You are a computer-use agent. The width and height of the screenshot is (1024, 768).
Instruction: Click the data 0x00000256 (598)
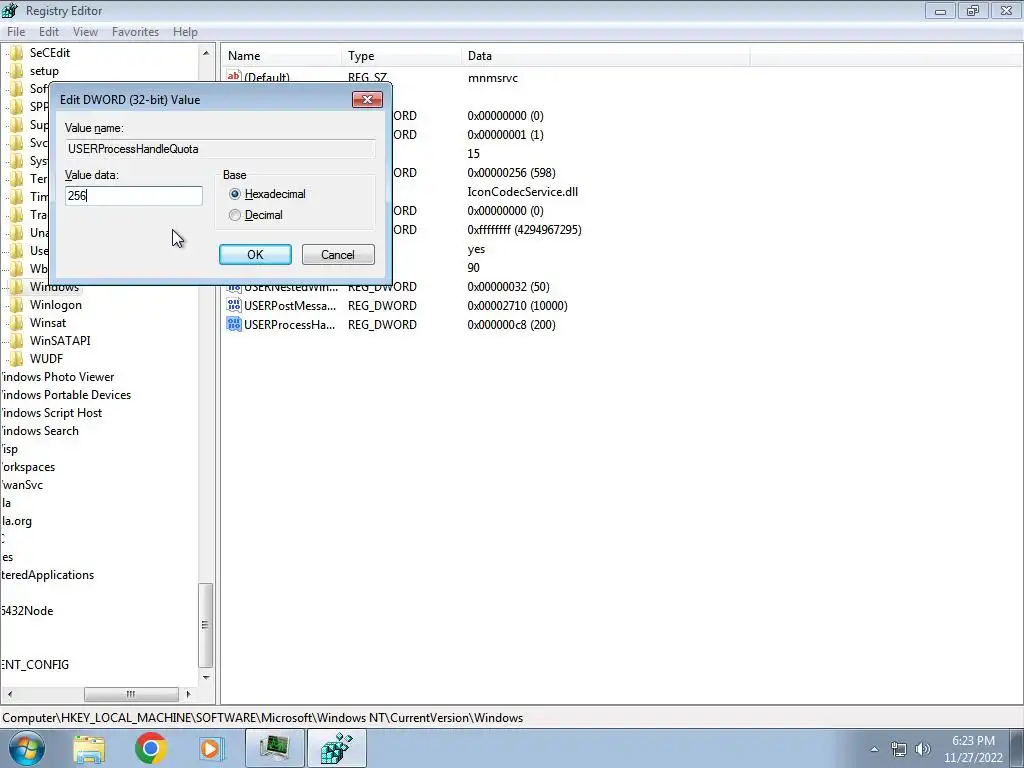click(511, 173)
